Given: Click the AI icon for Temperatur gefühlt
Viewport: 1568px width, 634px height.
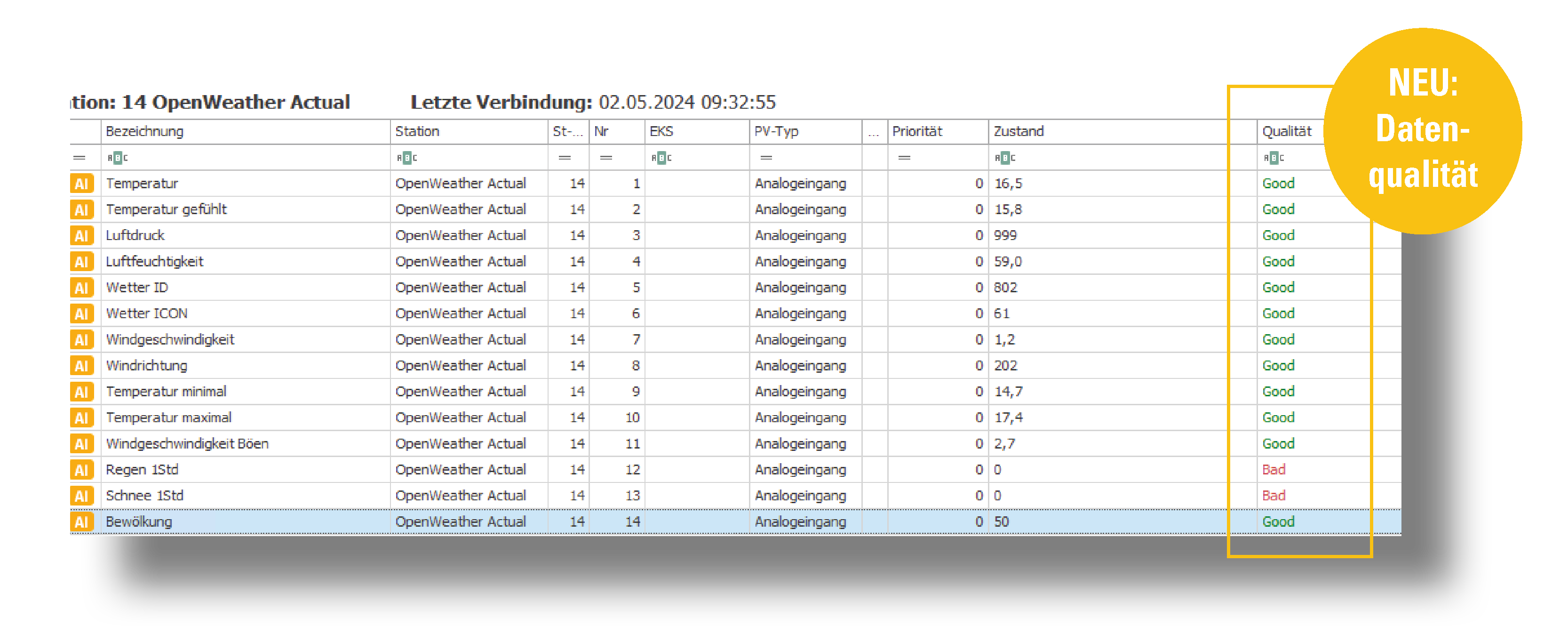Looking at the screenshot, I should 81,209.
